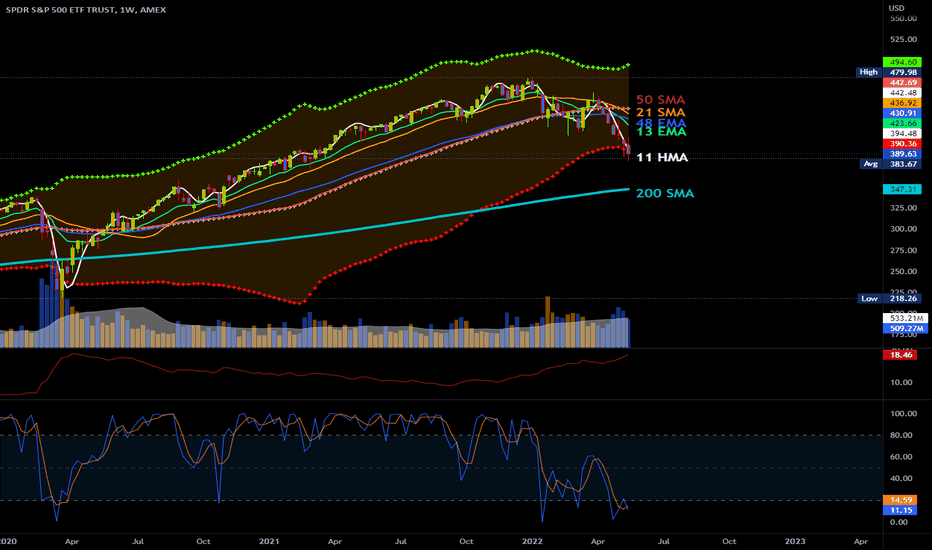Click the green 423.66 price tag

tap(902, 123)
